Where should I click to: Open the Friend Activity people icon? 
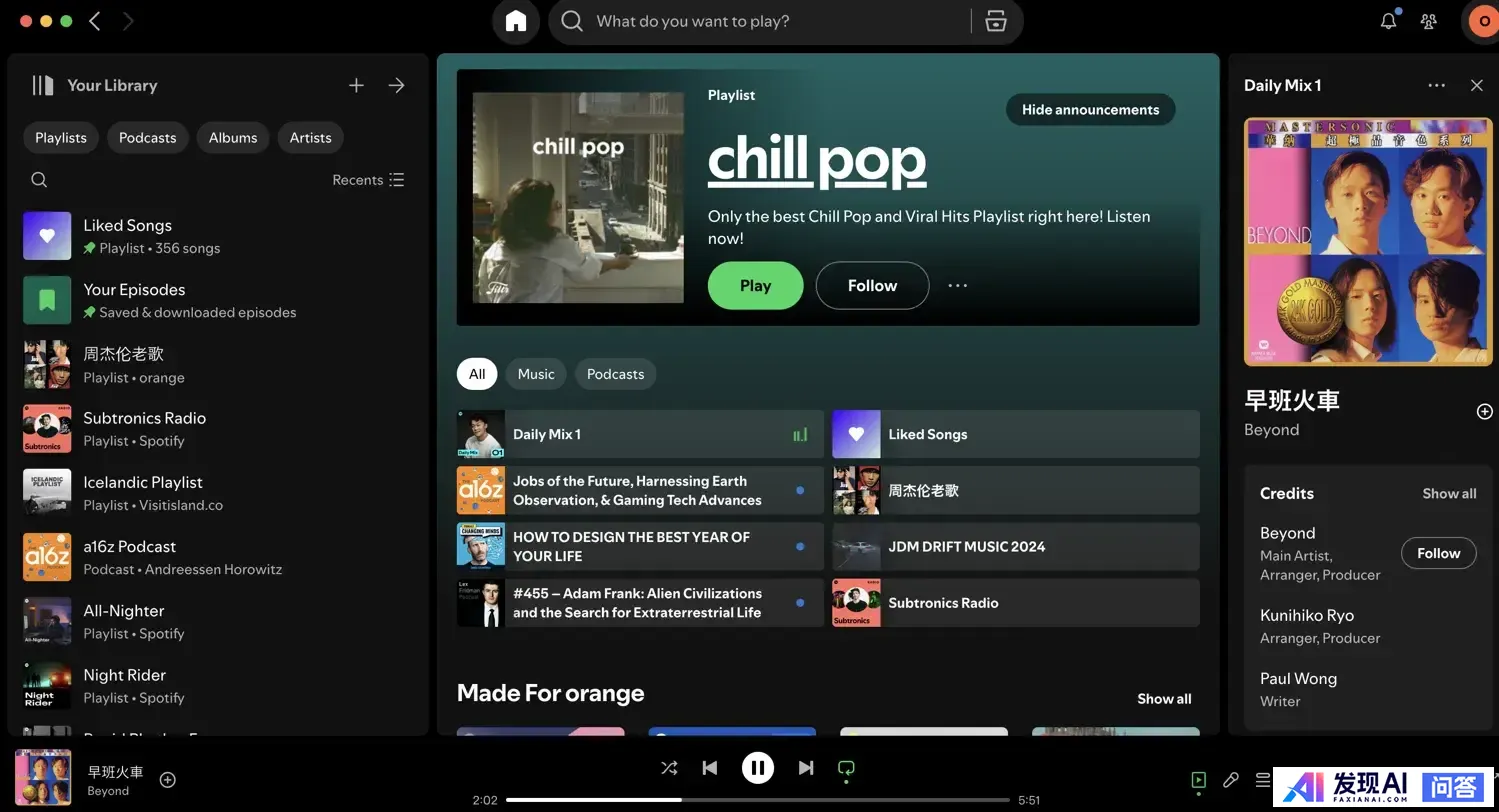tap(1429, 21)
